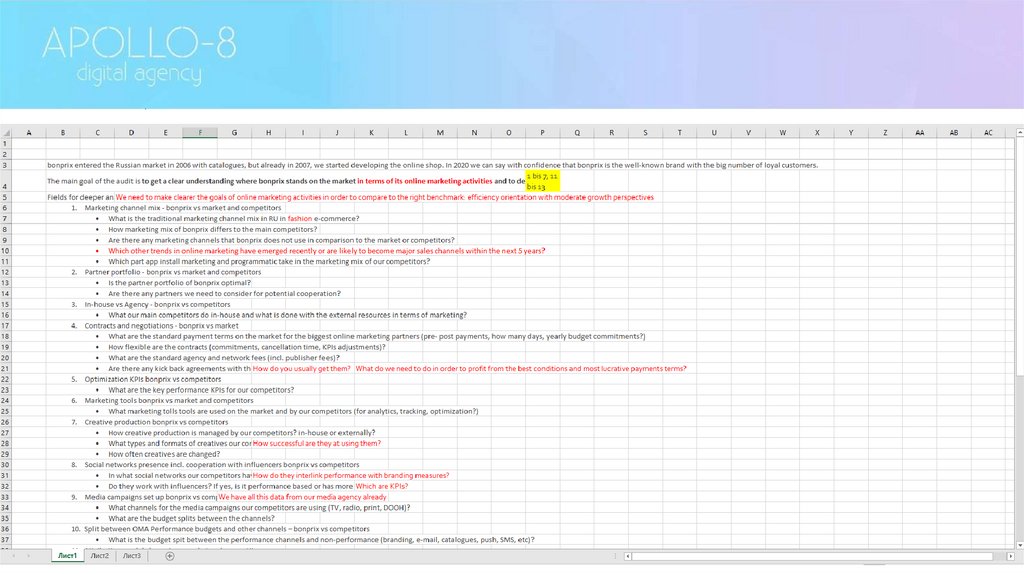This screenshot has height=574, width=1024.
Task: Open the Лист2 sheet tab
Action: click(100, 556)
